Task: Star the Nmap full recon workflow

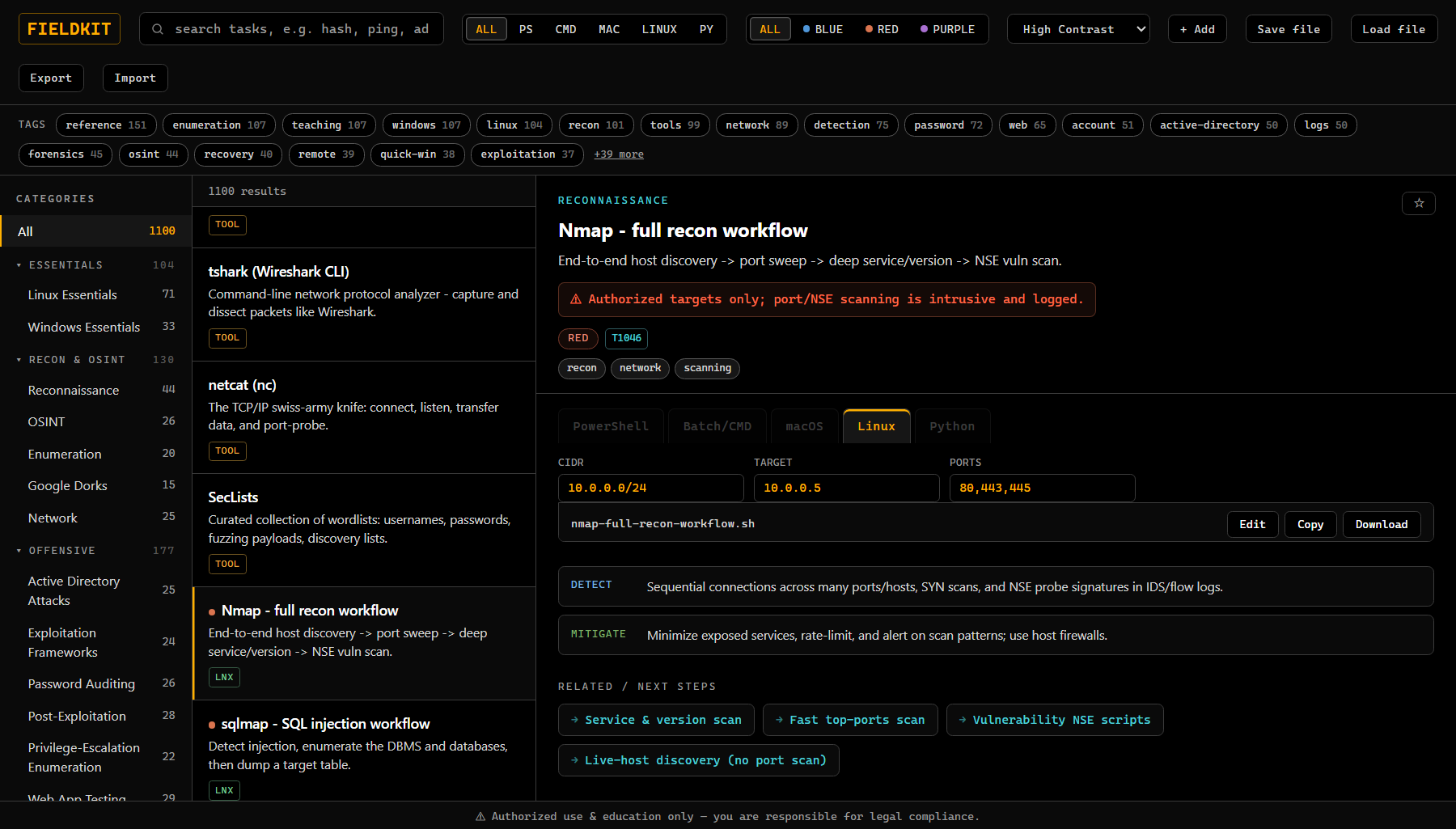Action: point(1418,203)
